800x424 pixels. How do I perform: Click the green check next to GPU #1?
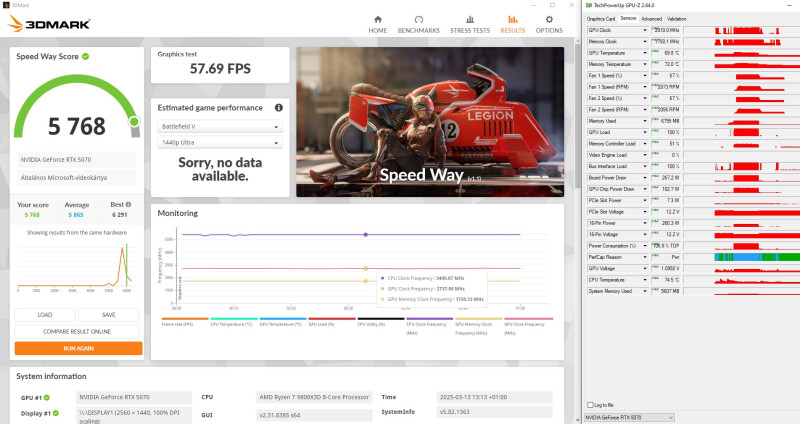point(46,397)
